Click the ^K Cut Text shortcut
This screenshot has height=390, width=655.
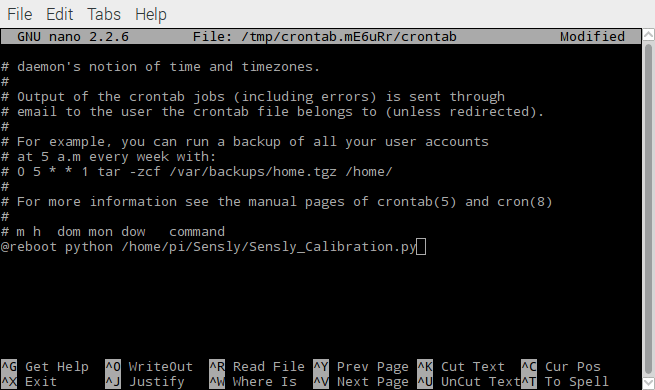coord(461,367)
